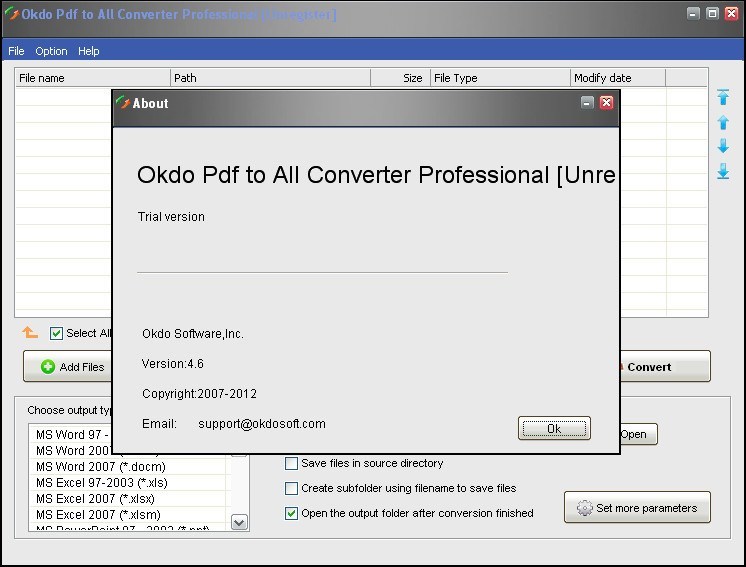Viewport: 746px width, 567px height.
Task: Click support@okdosoft.com email text
Action: point(262,423)
